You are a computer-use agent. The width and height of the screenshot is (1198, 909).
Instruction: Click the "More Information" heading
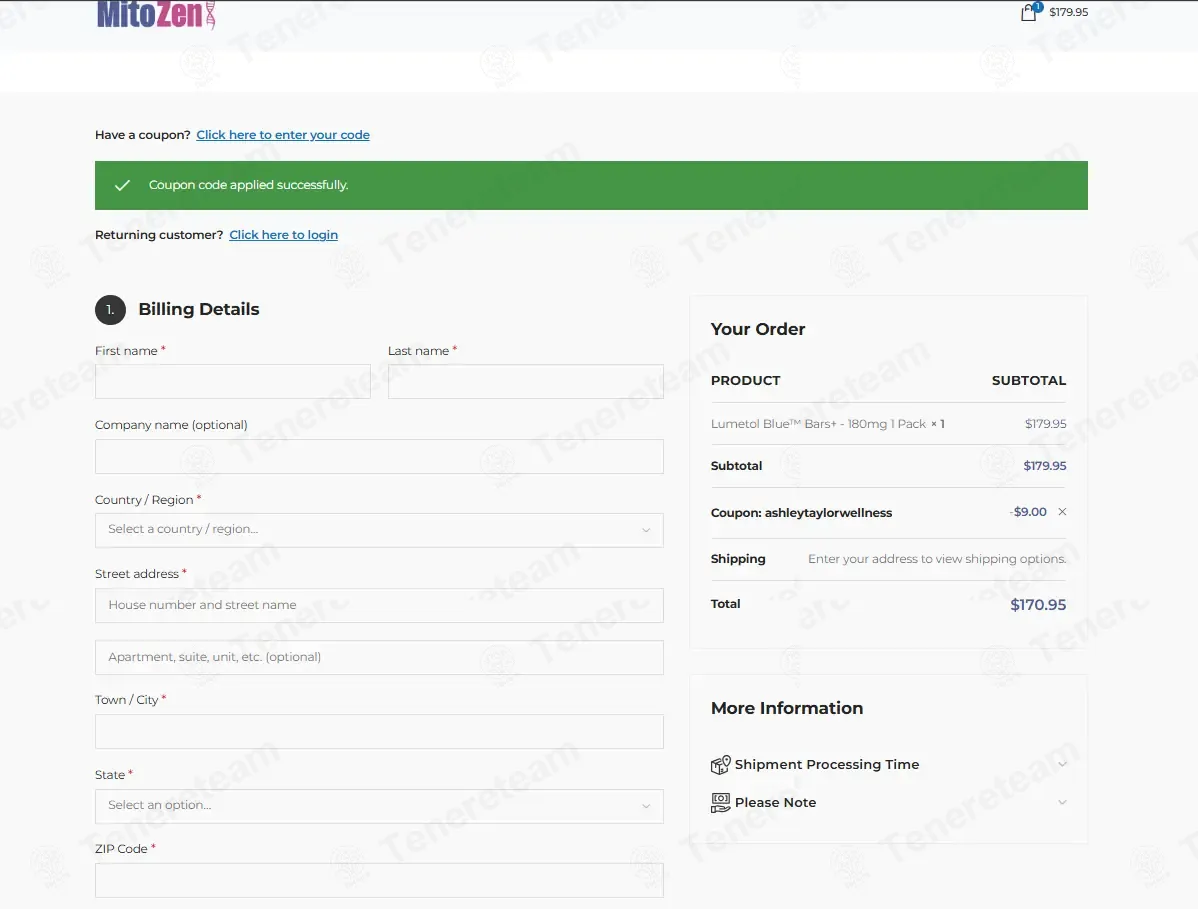(x=787, y=708)
